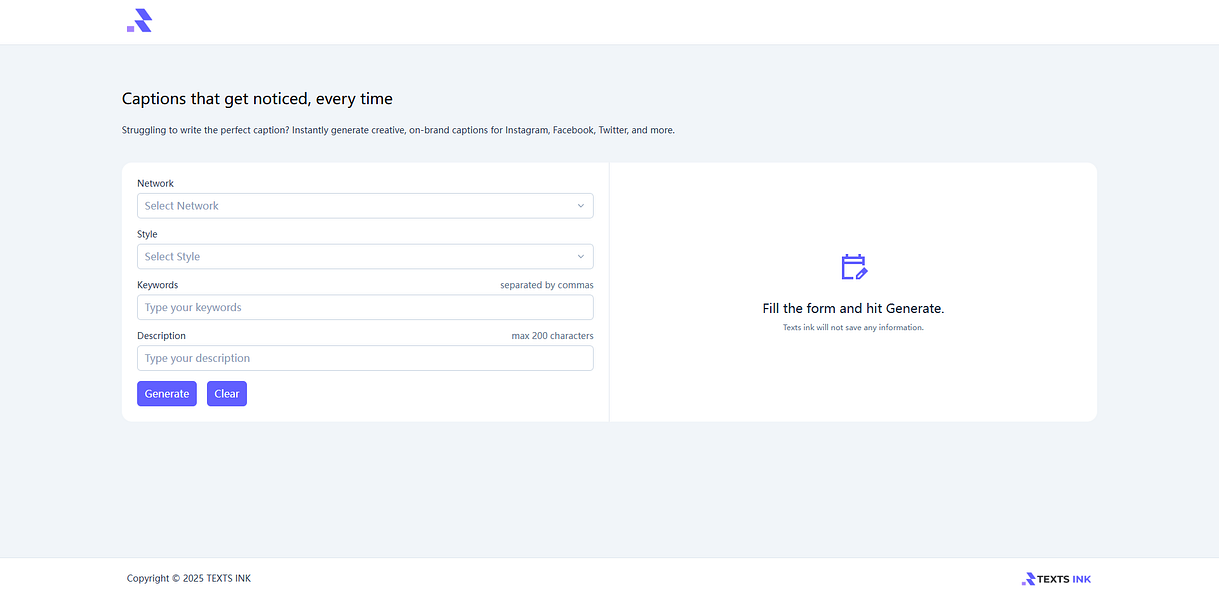Open the Select Network dropdown

[x=365, y=206]
